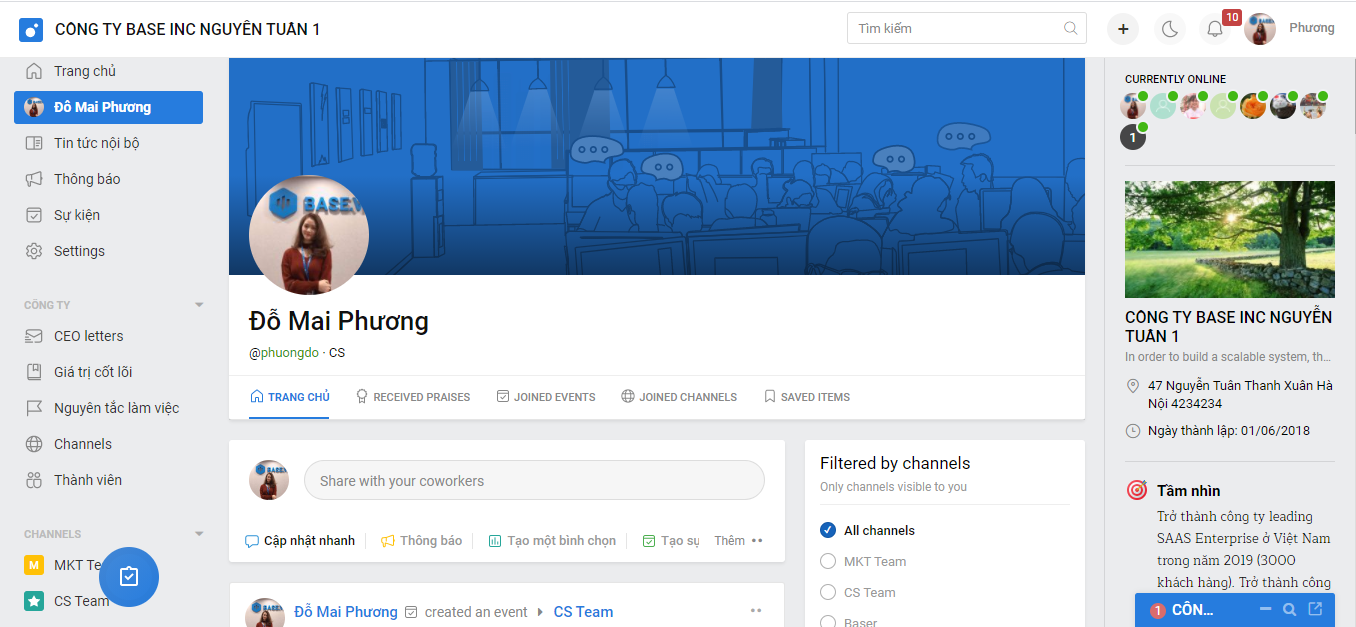
Task: Open CEO letters
Action: (89, 336)
